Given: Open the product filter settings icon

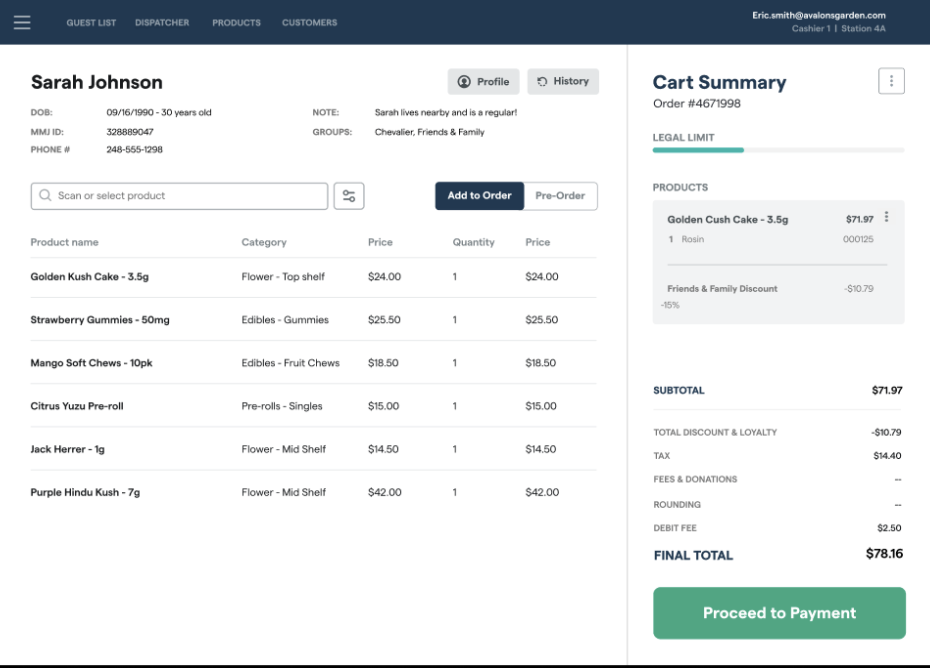Looking at the screenshot, I should 349,195.
